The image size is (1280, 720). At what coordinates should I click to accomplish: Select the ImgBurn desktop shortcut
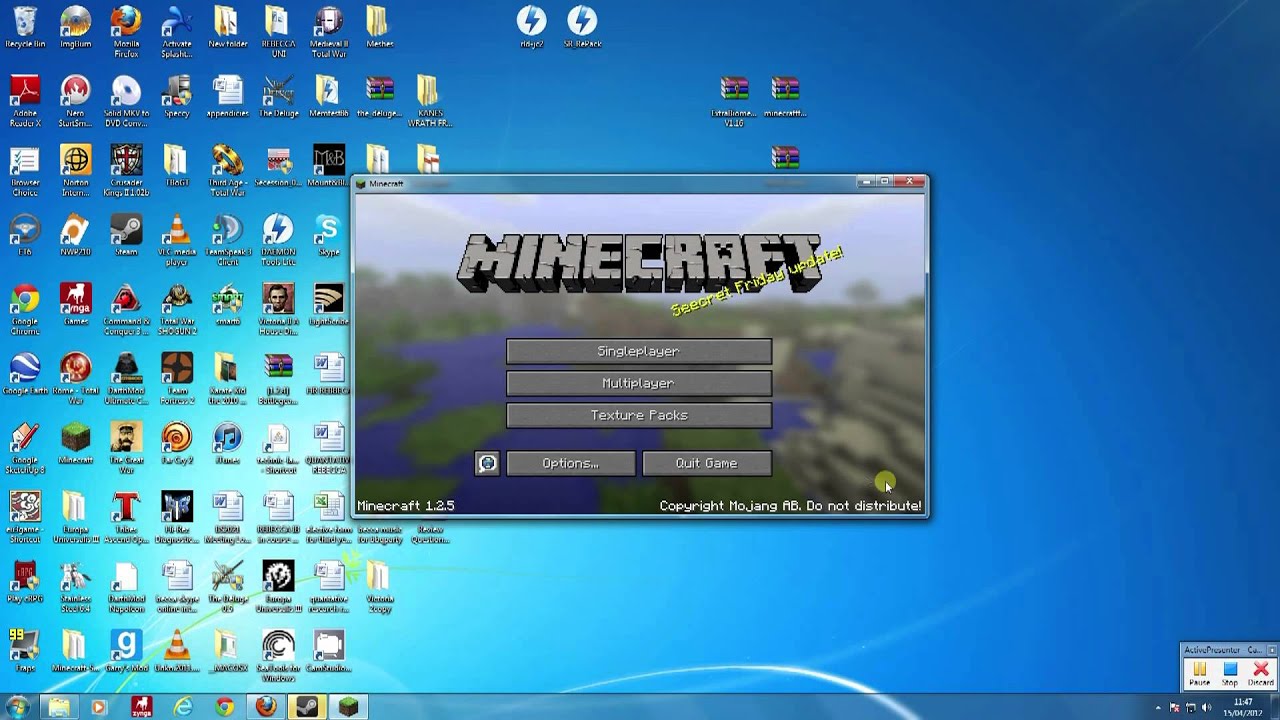point(75,28)
